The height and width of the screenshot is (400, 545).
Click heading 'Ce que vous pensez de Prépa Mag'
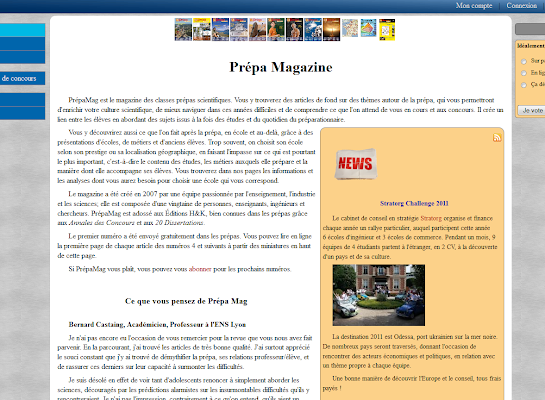point(186,301)
